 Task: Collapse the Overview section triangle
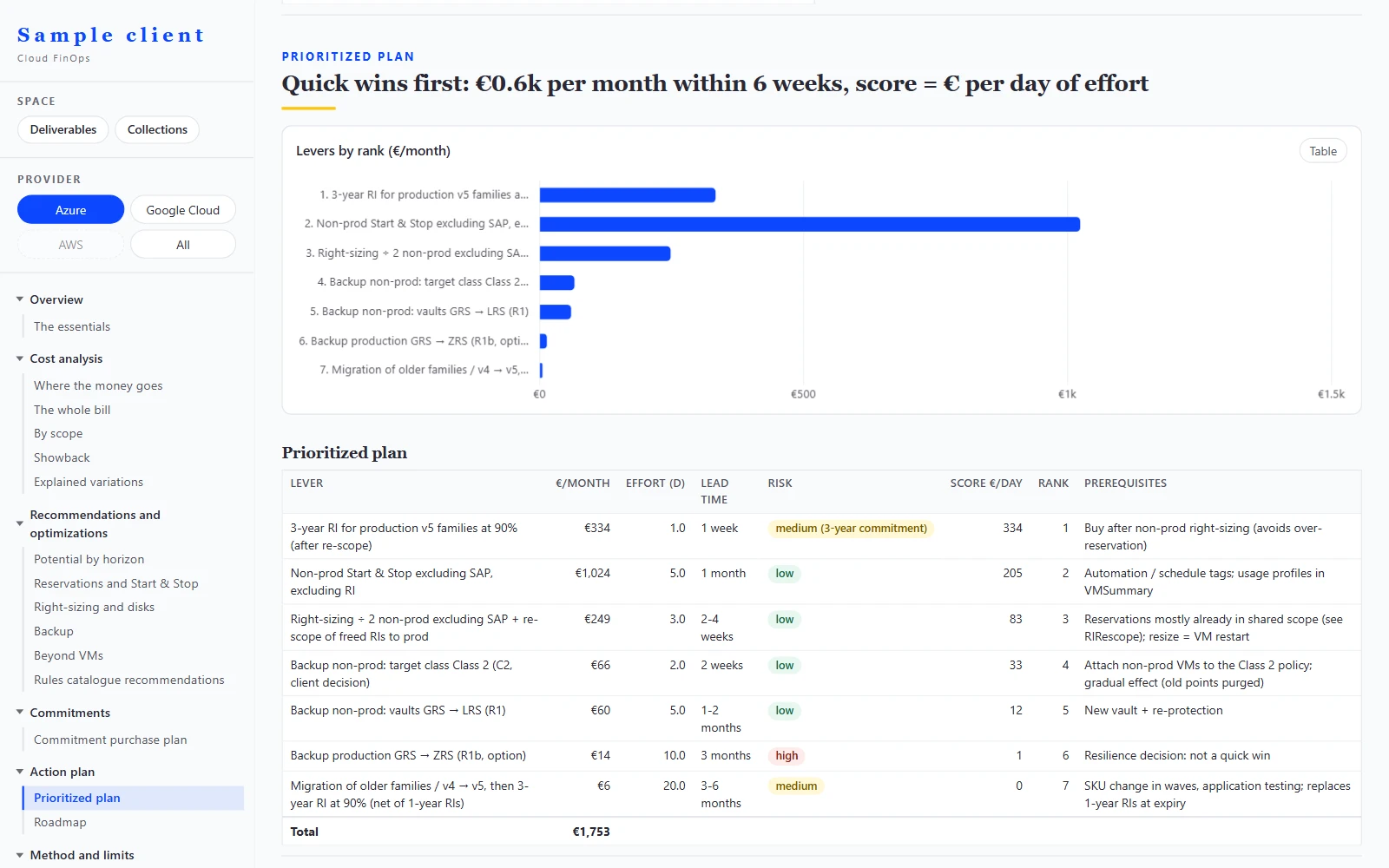(x=20, y=299)
